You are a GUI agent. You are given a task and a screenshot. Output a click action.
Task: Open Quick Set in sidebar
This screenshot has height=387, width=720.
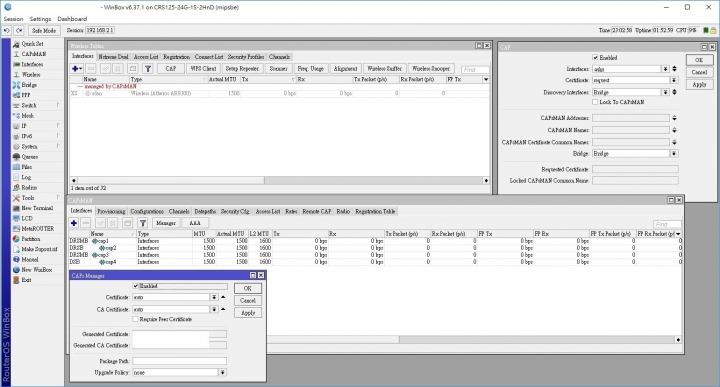click(32, 44)
